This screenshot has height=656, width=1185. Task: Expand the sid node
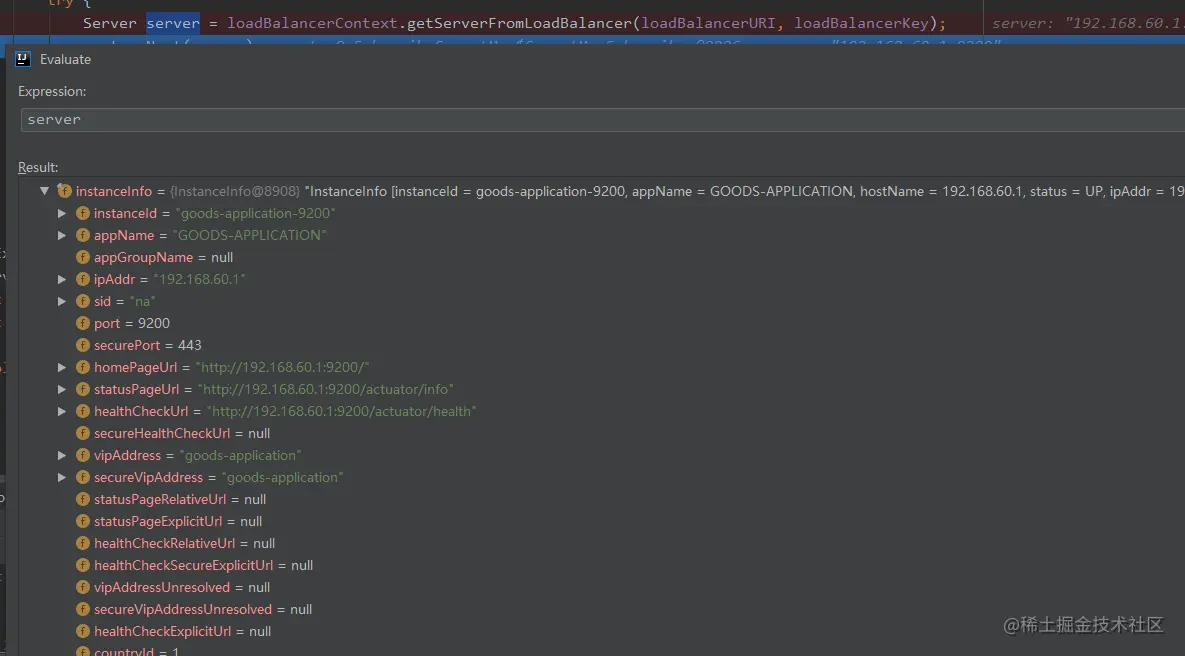[62, 301]
